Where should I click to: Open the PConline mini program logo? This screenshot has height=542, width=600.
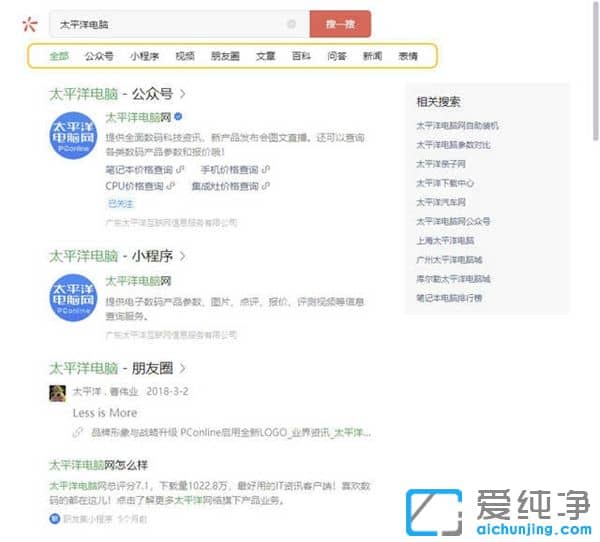click(74, 298)
